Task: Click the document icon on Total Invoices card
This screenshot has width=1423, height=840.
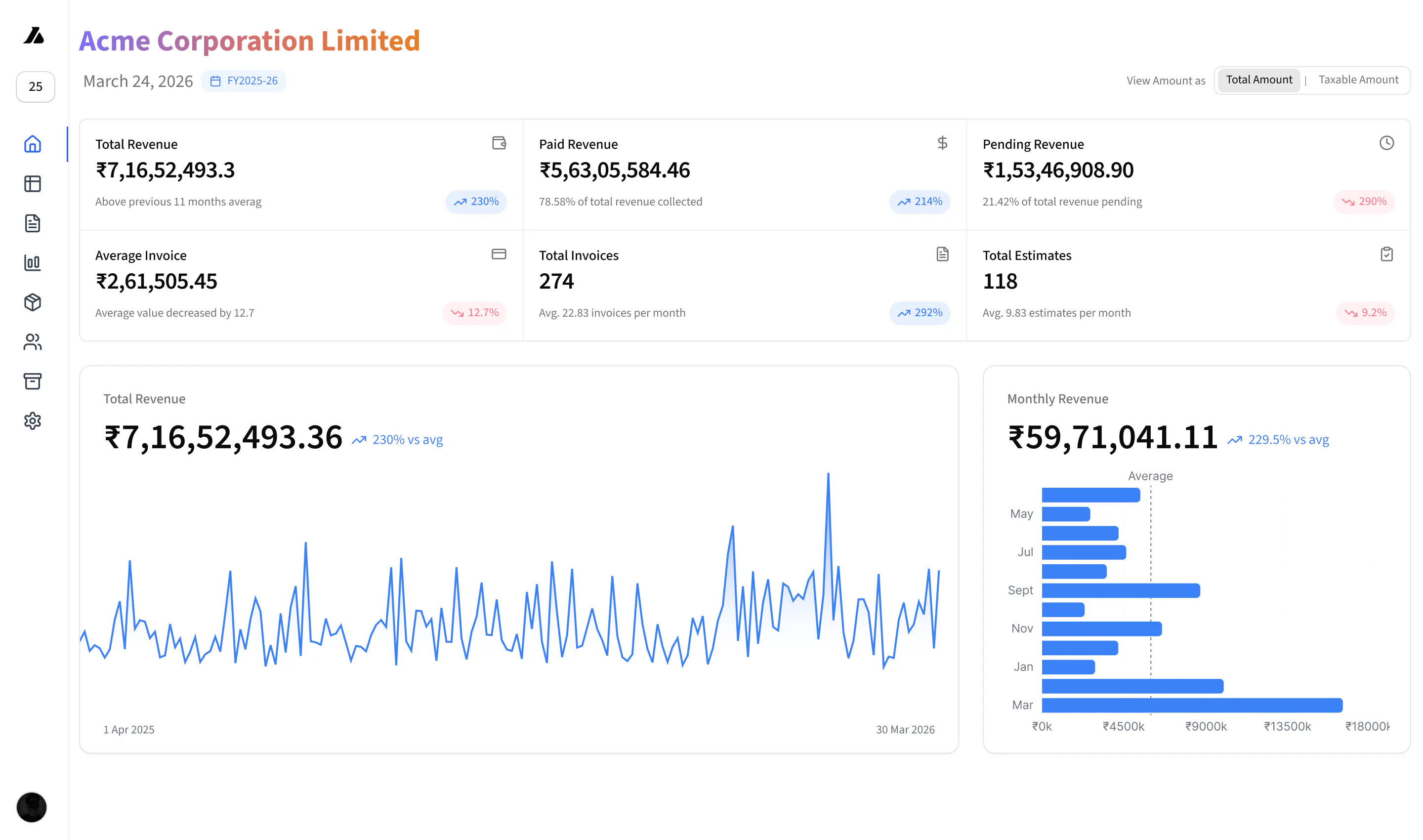Action: 942,254
